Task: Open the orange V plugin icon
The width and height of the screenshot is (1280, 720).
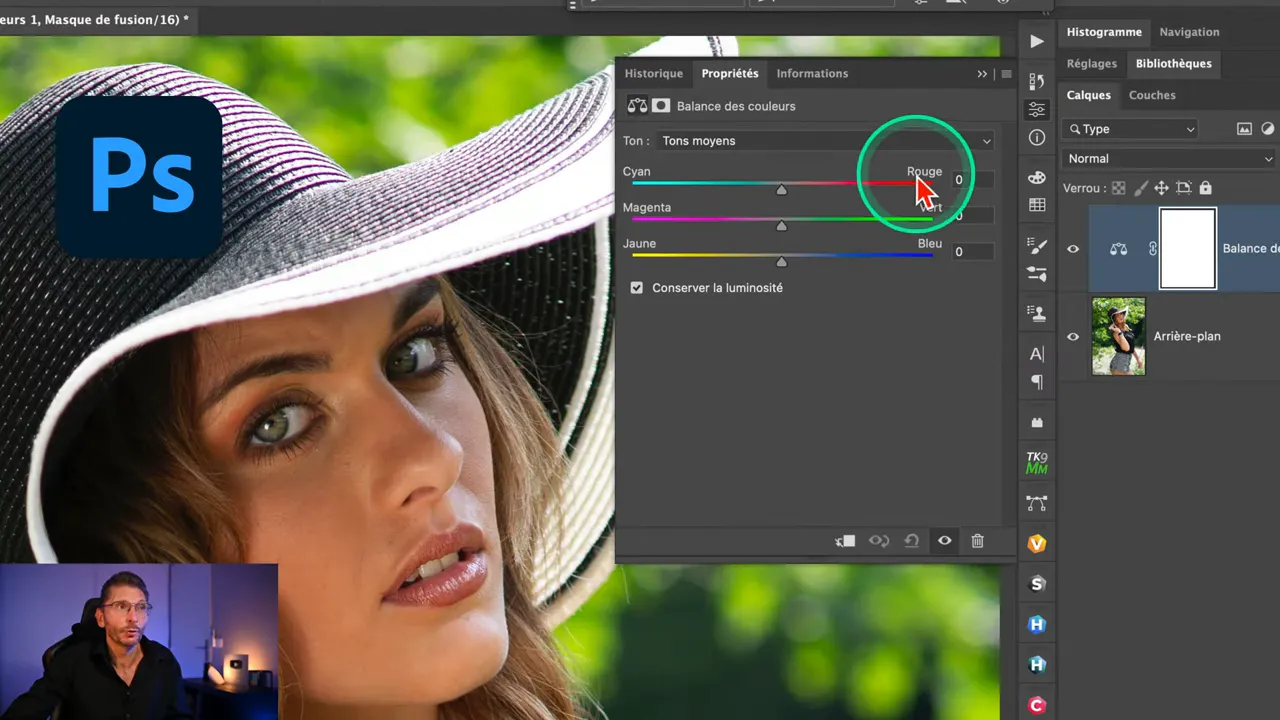Action: click(x=1037, y=543)
